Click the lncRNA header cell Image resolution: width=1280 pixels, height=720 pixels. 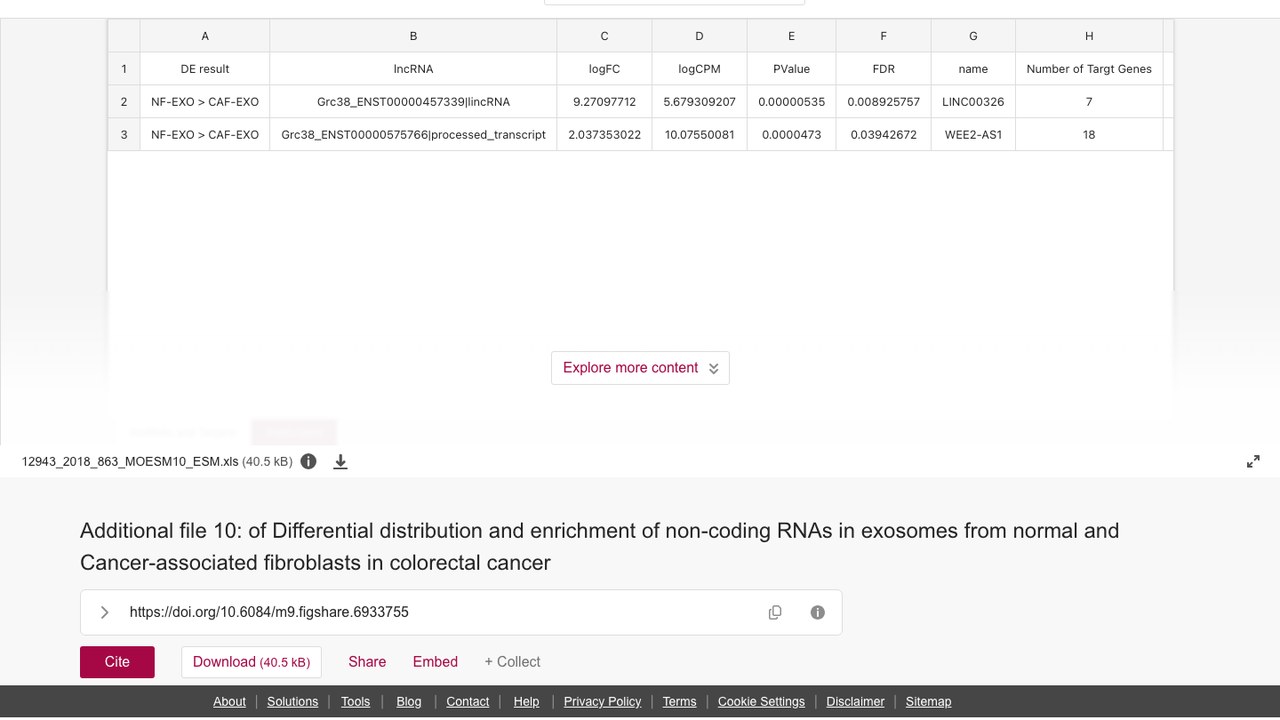[413, 69]
